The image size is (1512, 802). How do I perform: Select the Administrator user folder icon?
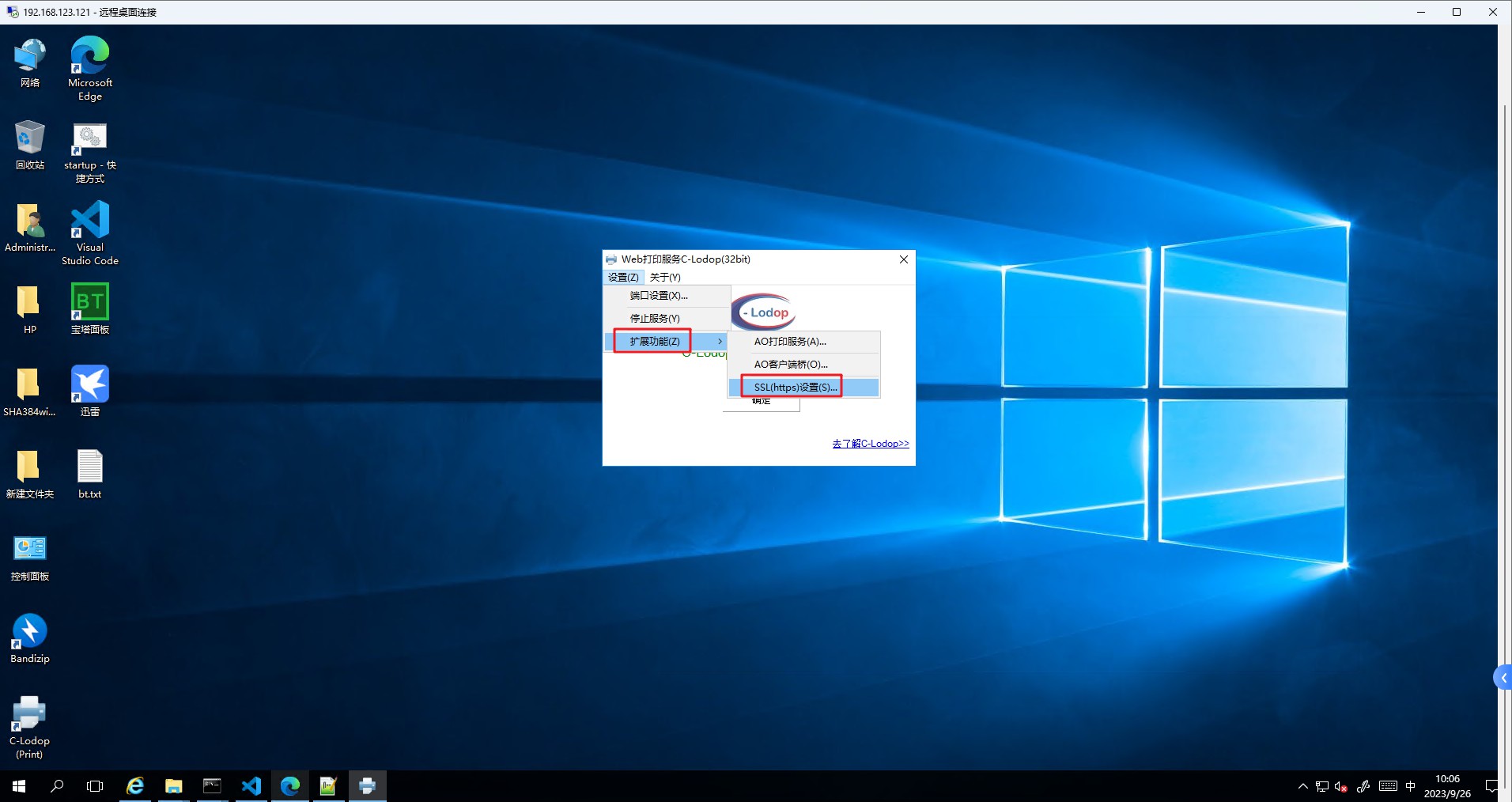point(30,227)
